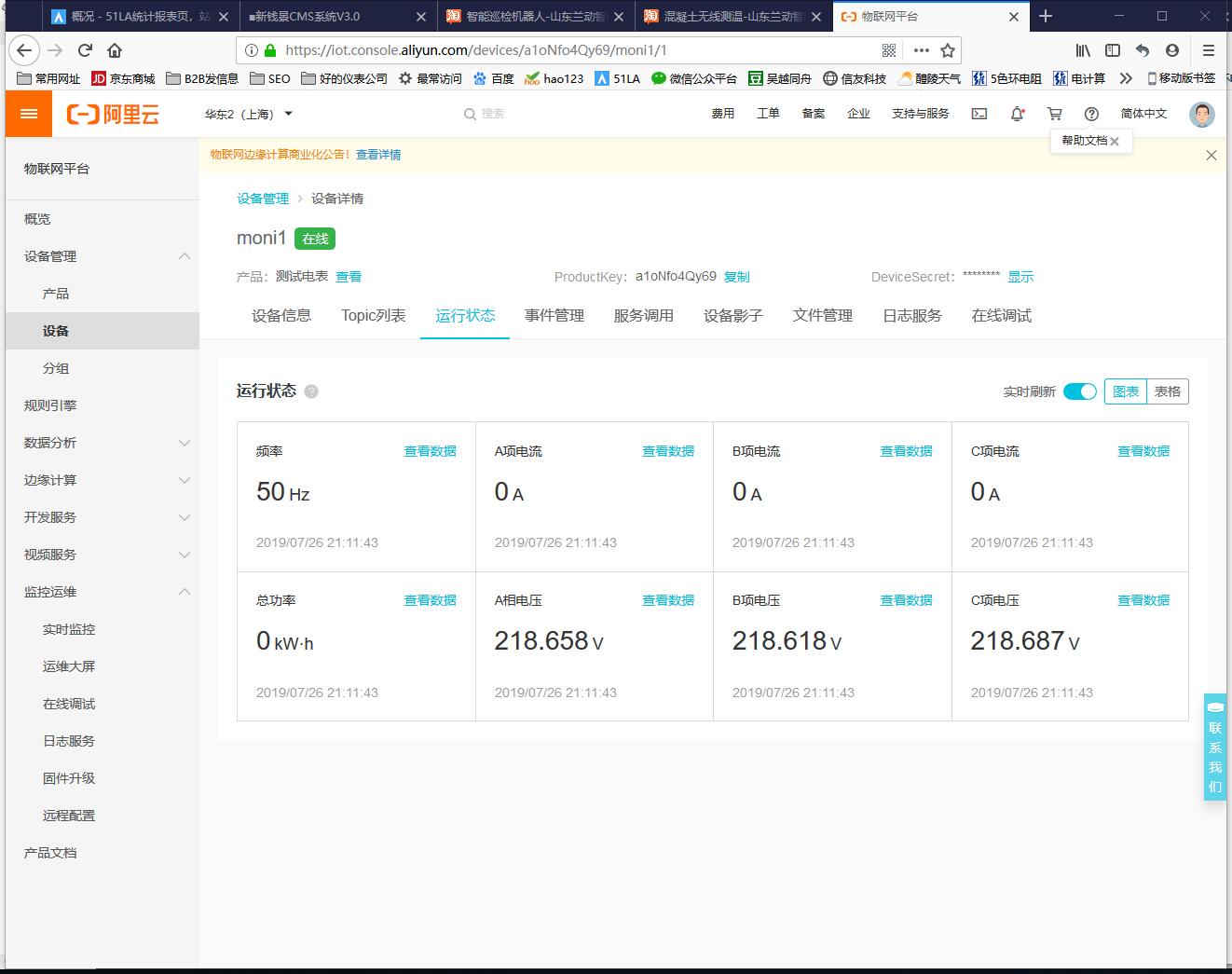Open the 华东2（上海）region dropdown
Viewport: 1232px width, 974px height.
coord(249,113)
